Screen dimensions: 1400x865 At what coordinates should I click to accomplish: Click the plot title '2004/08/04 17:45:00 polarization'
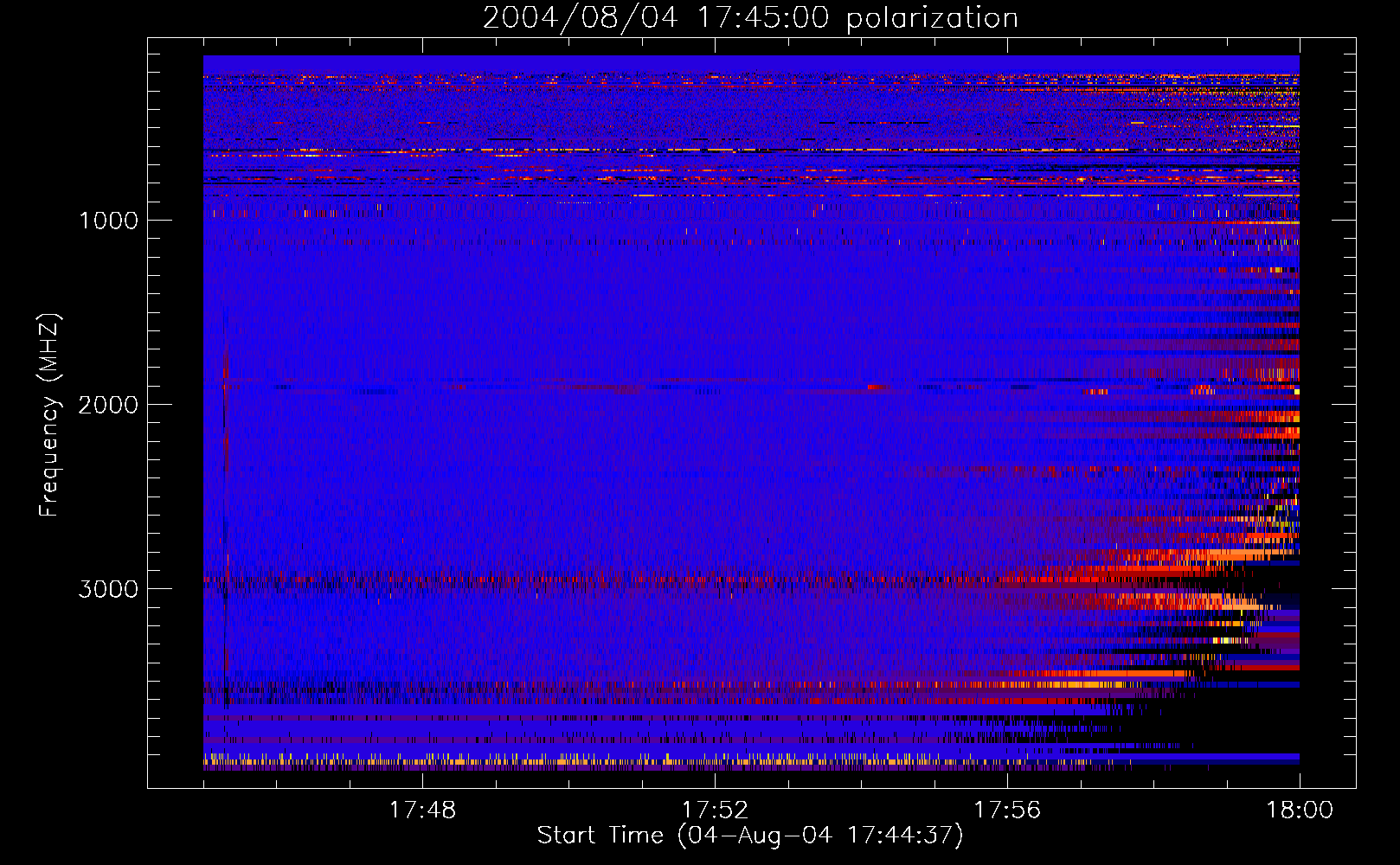750,17
